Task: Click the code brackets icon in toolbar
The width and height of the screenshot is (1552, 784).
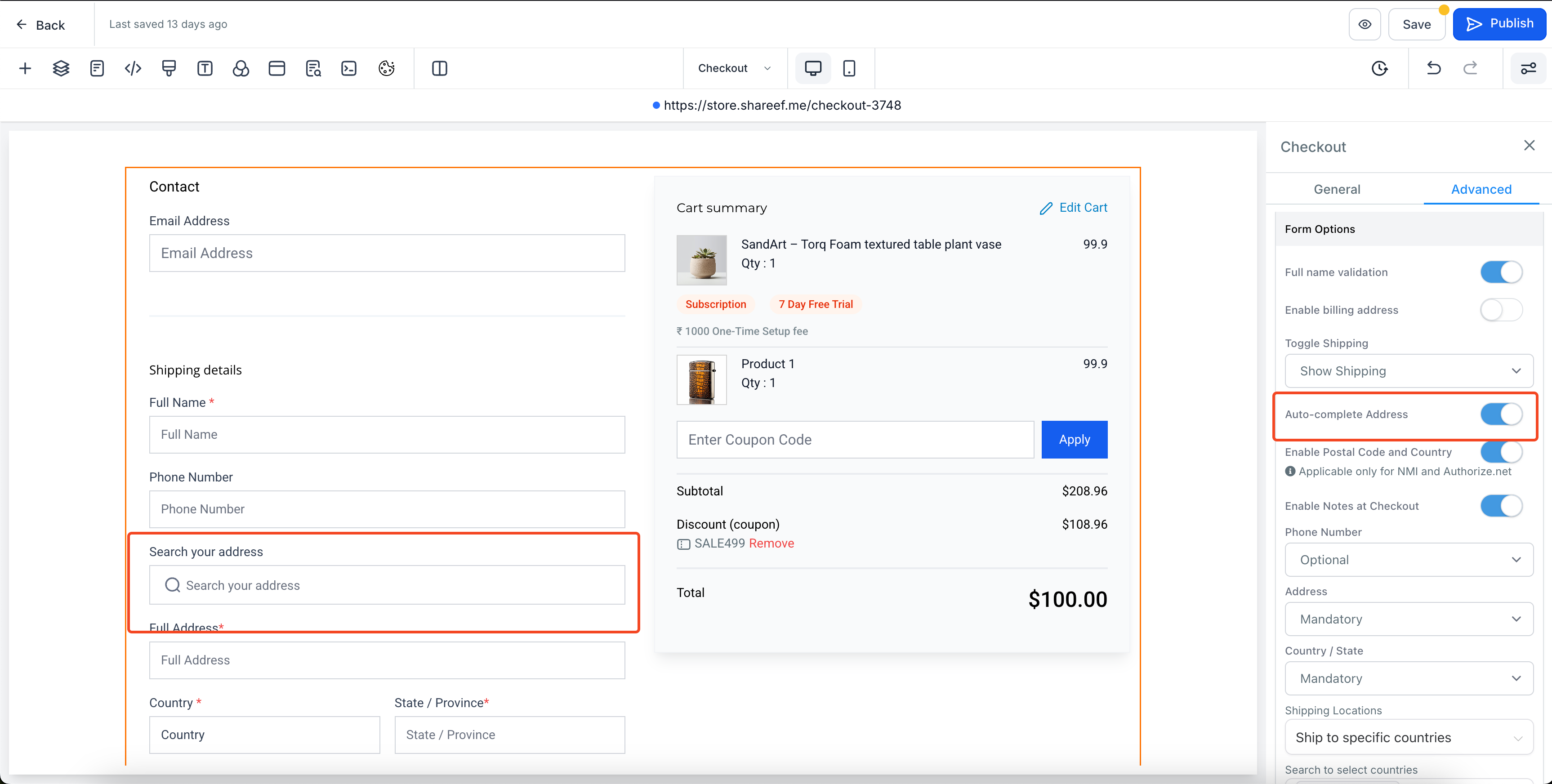Action: pos(133,69)
